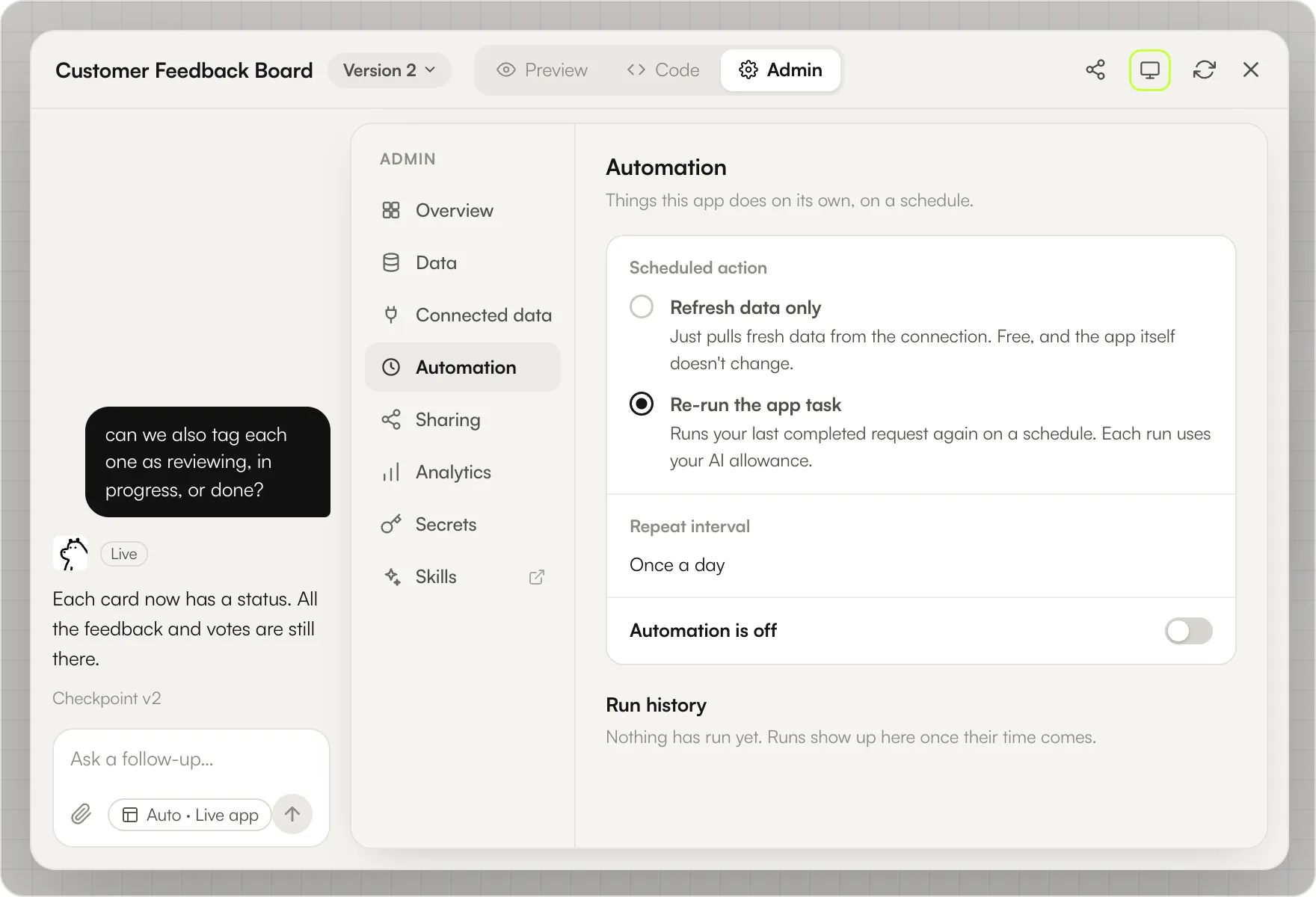
Task: Click the Checkpoint v2 label
Action: pos(107,698)
